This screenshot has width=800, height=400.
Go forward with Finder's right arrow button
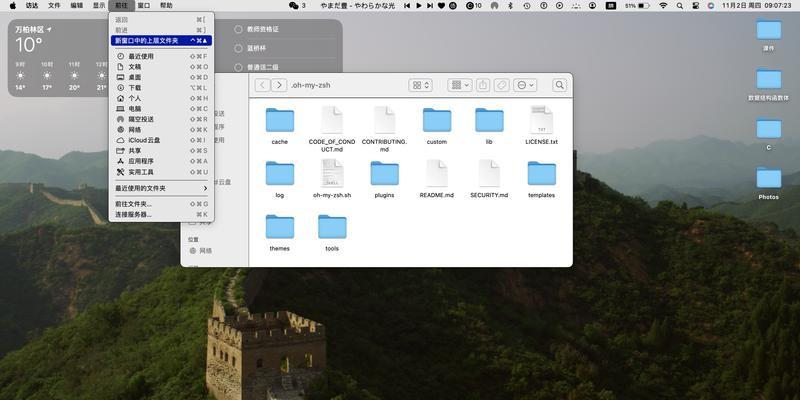click(x=279, y=85)
